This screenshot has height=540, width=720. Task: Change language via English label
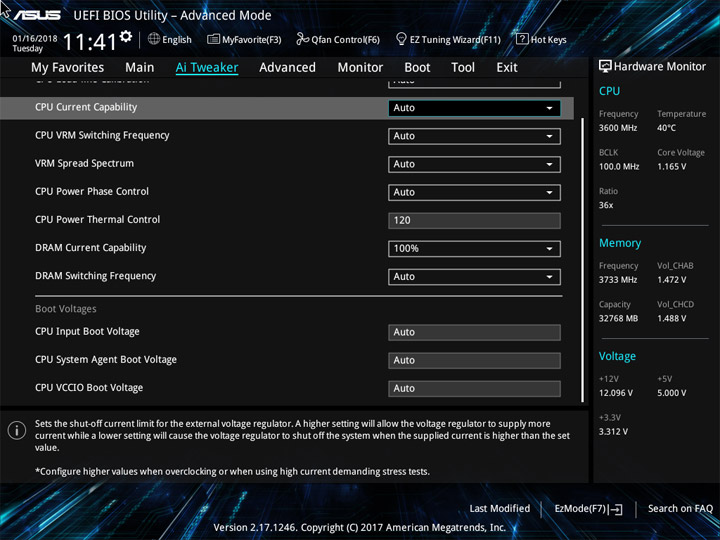[x=177, y=39]
